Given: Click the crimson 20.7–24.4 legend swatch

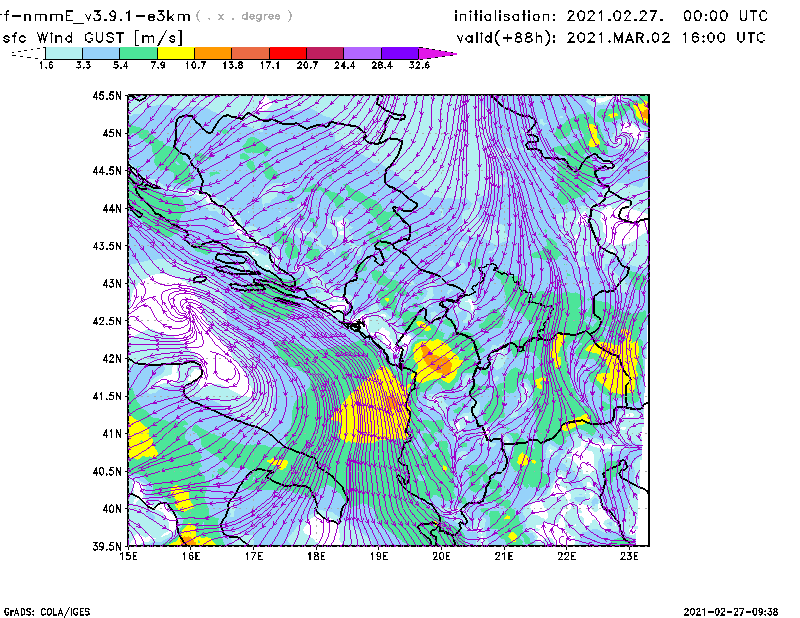Looking at the screenshot, I should pyautogui.click(x=325, y=53).
